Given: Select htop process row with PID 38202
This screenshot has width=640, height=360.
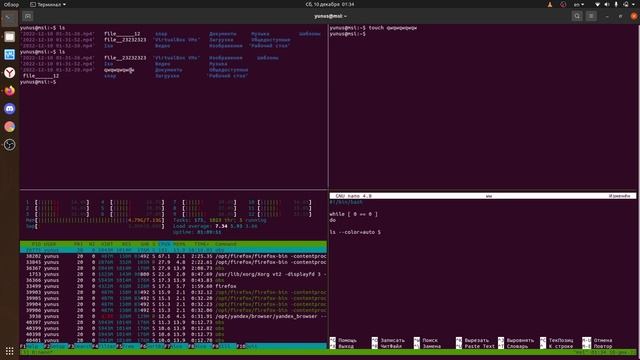Looking at the screenshot, I should point(173,256).
